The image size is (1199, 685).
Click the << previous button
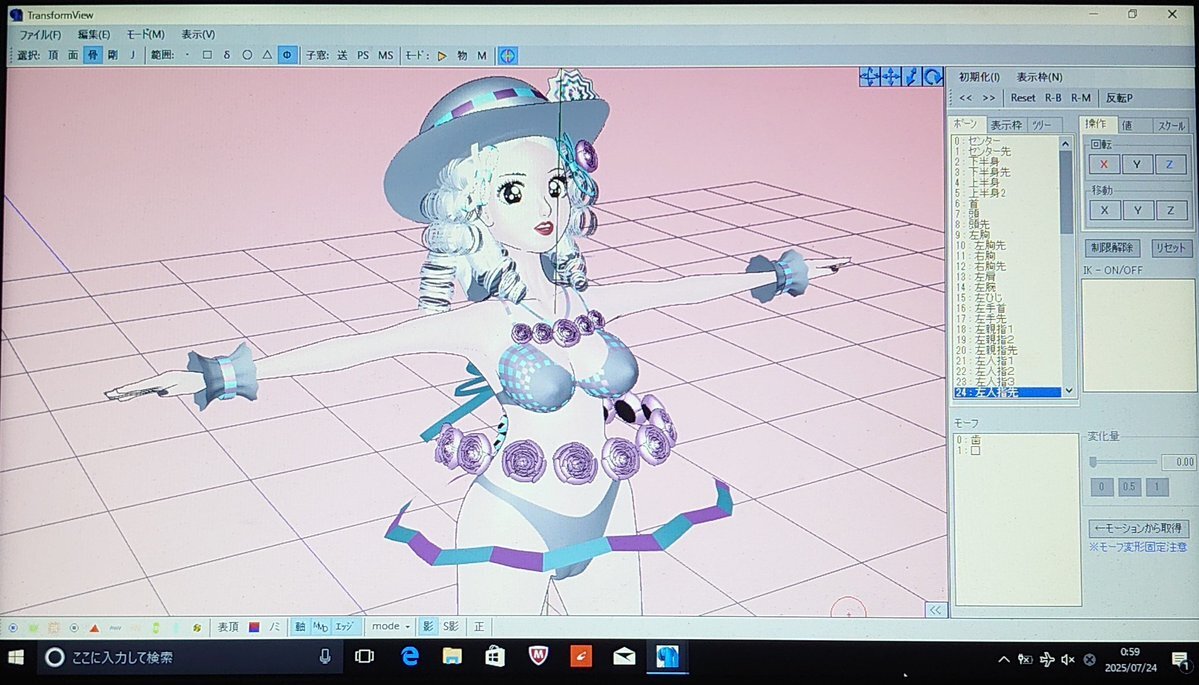tap(966, 98)
